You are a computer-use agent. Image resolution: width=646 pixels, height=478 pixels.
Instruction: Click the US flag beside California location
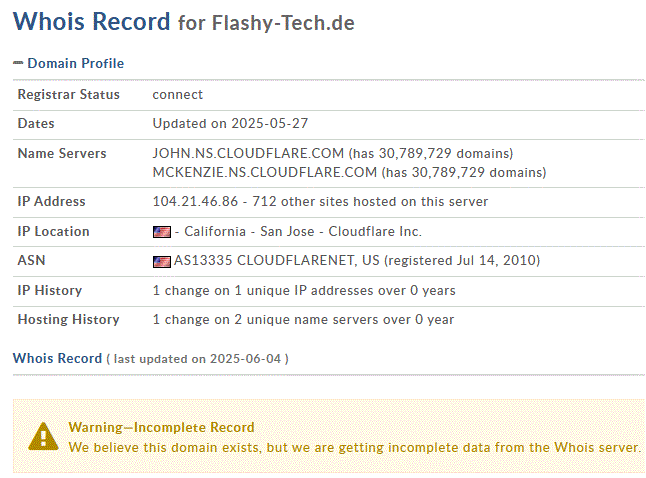point(161,232)
